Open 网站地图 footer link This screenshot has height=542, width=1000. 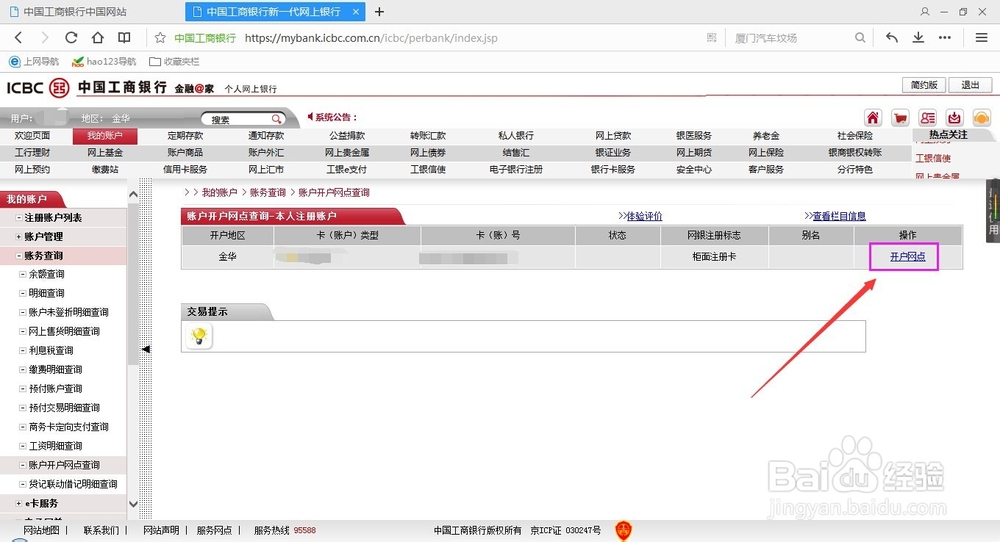pos(41,530)
